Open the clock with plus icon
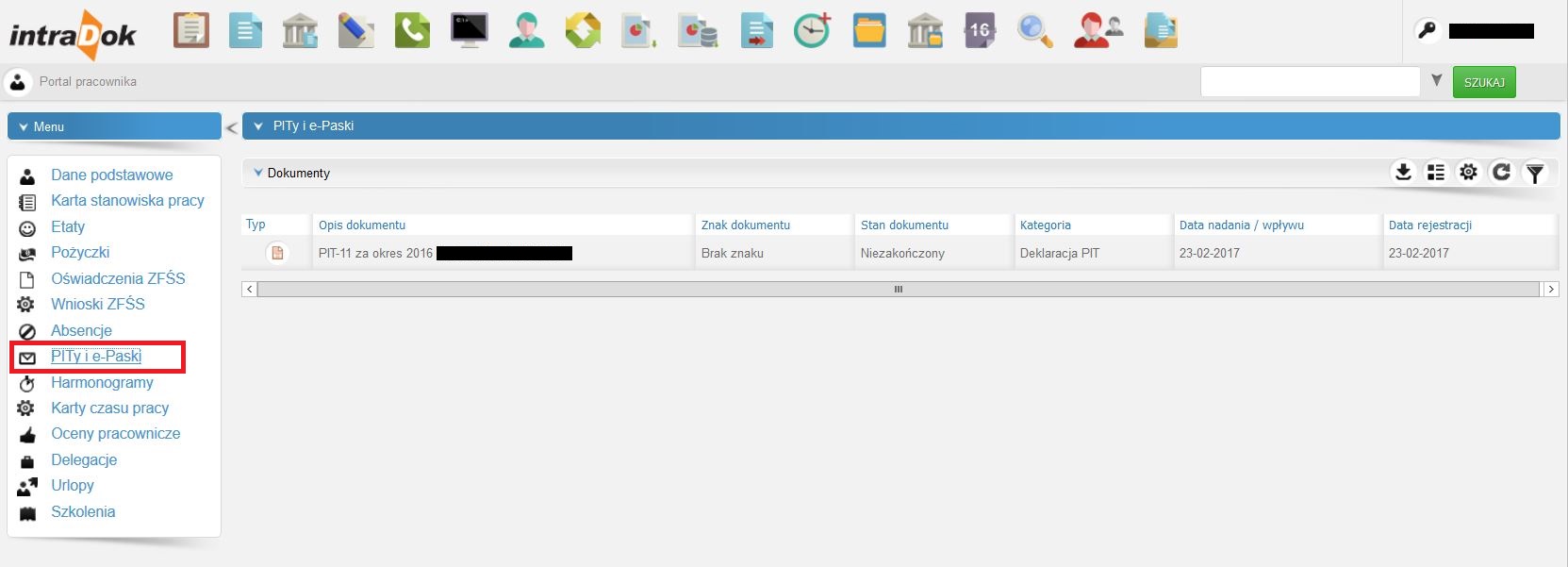Image resolution: width=1568 pixels, height=567 pixels. pos(812,31)
